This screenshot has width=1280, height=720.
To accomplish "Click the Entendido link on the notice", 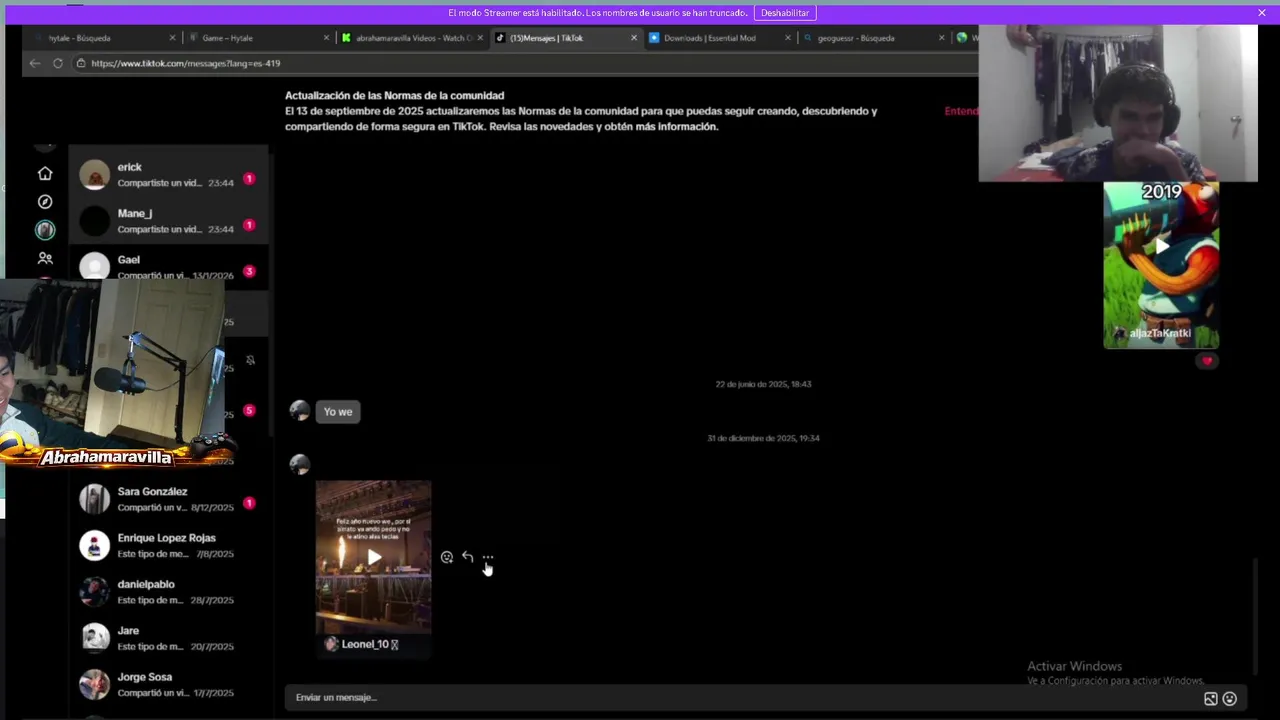I will [x=961, y=111].
